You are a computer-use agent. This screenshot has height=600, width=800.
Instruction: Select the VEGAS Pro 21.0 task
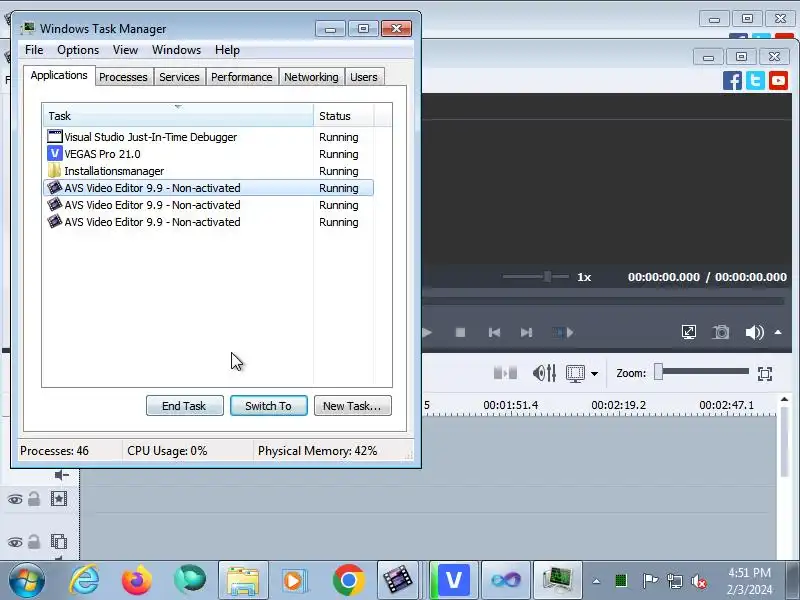coord(209,154)
